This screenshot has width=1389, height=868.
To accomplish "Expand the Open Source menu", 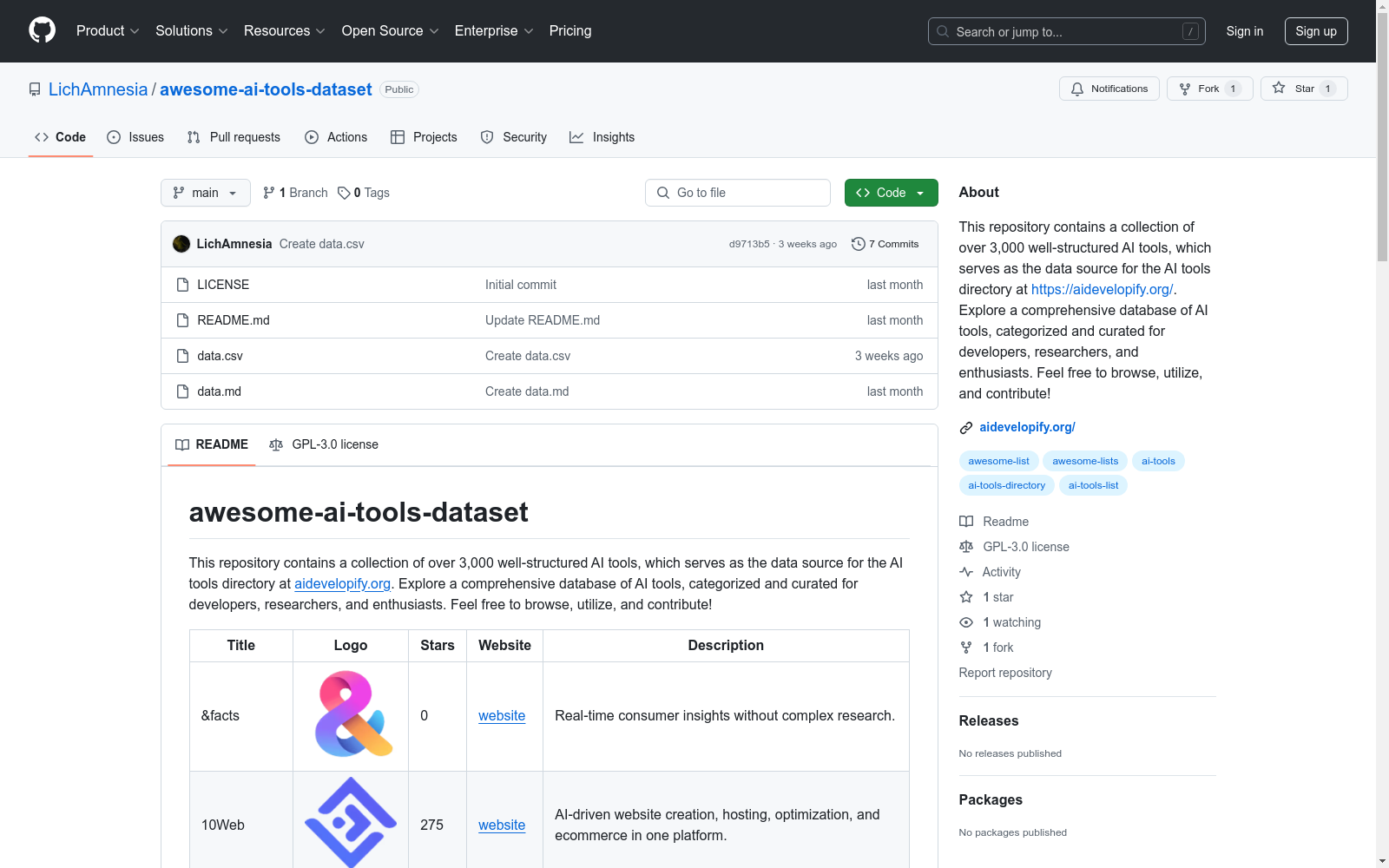I will click(x=391, y=31).
